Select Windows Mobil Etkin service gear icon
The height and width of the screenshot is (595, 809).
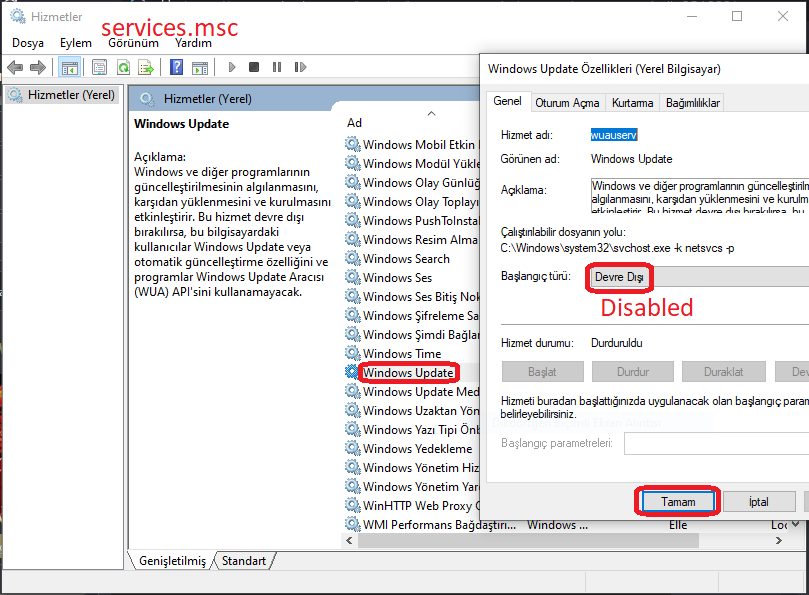(x=352, y=144)
